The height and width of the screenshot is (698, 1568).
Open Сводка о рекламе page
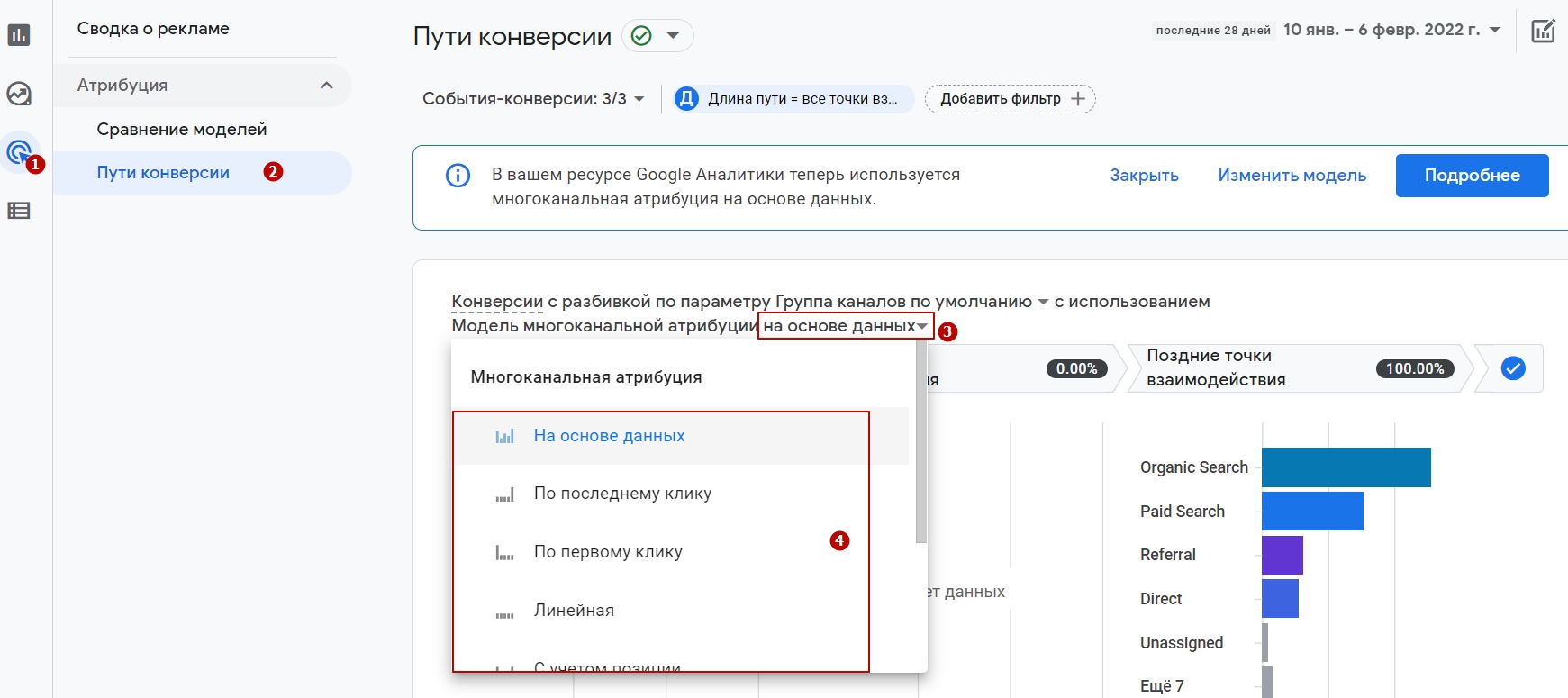coord(153,29)
